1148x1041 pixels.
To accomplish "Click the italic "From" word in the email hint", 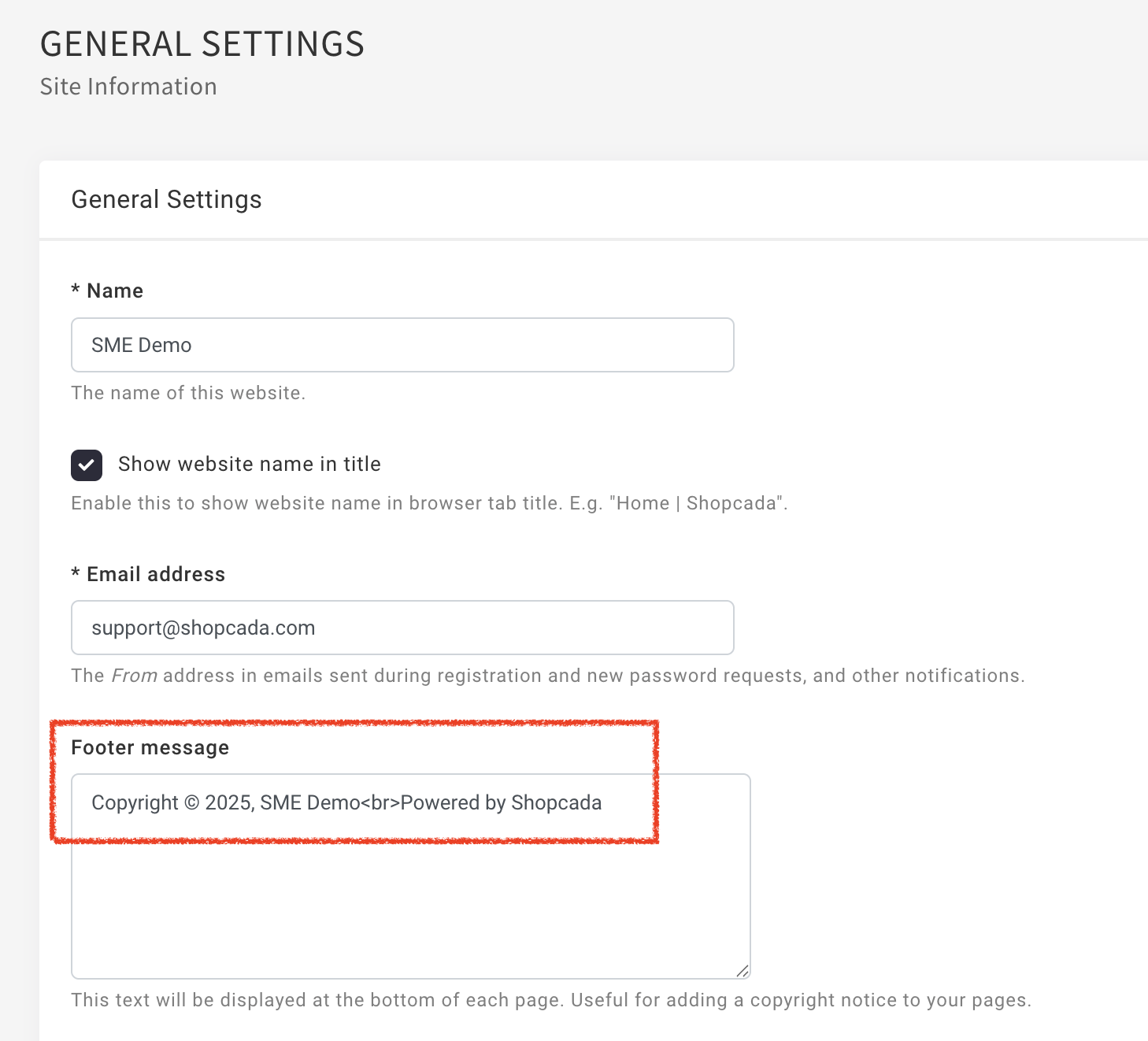I will click(x=134, y=676).
